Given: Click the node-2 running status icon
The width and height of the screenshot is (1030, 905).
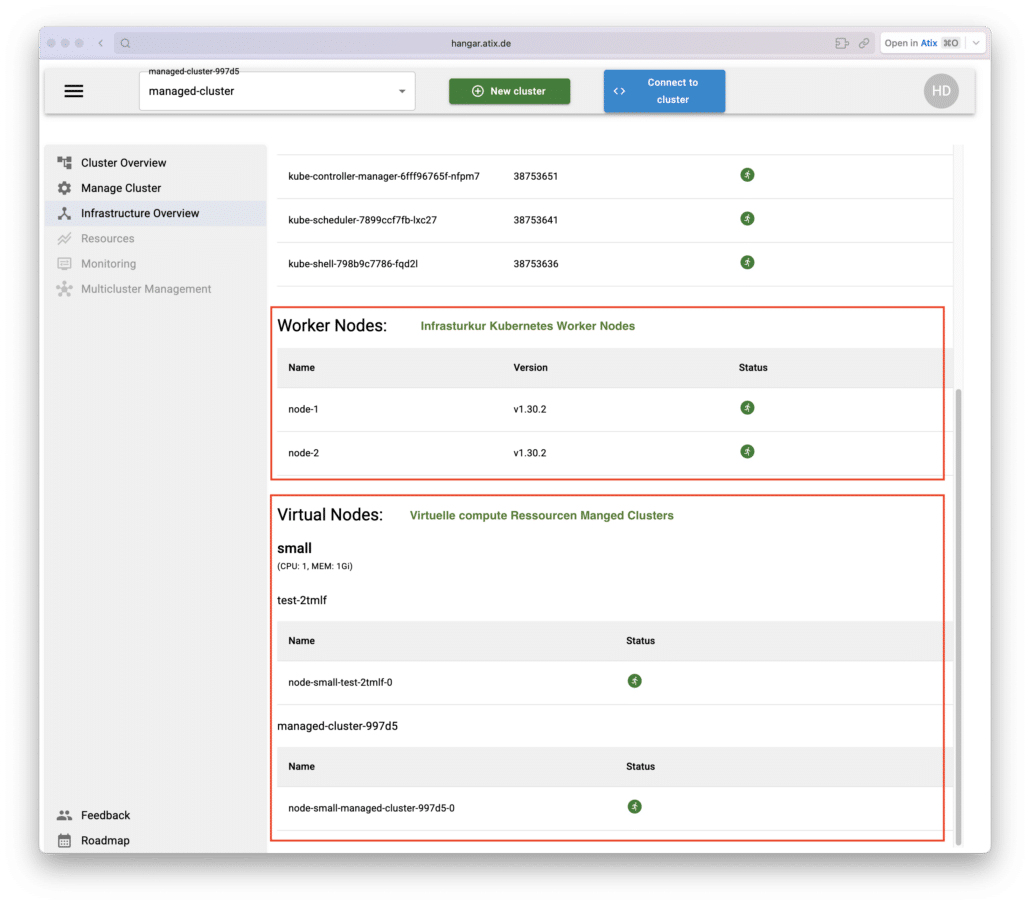Looking at the screenshot, I should (747, 452).
